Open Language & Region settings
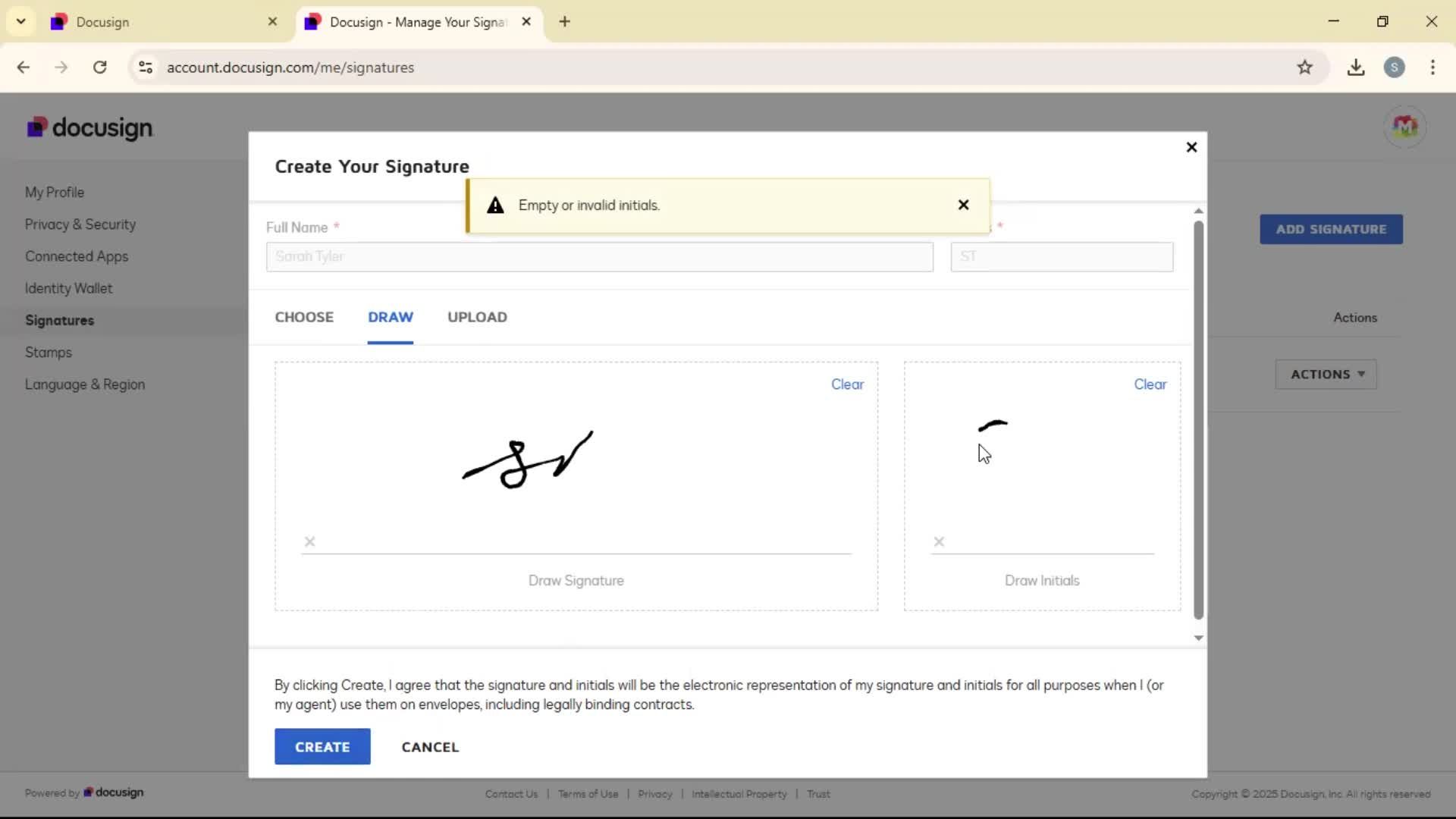 (x=85, y=384)
